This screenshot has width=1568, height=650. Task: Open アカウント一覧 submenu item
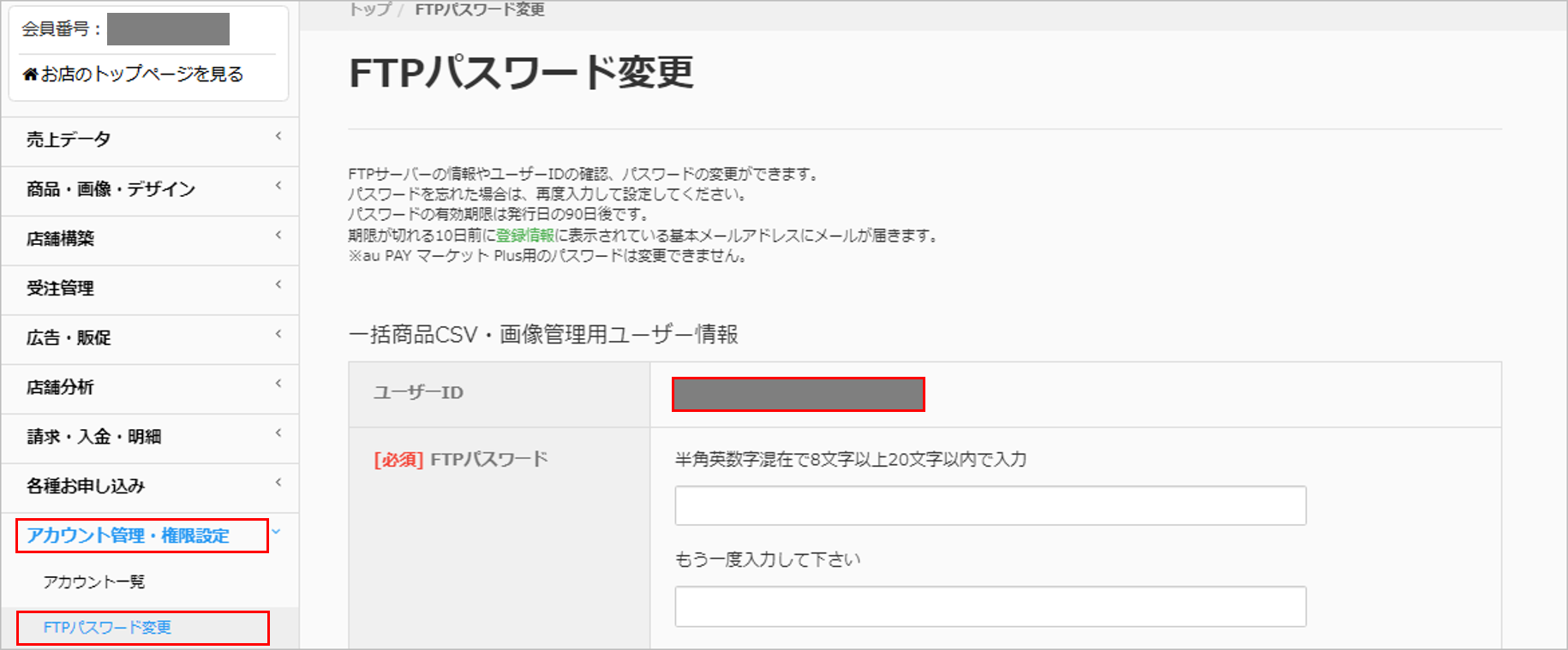94,582
